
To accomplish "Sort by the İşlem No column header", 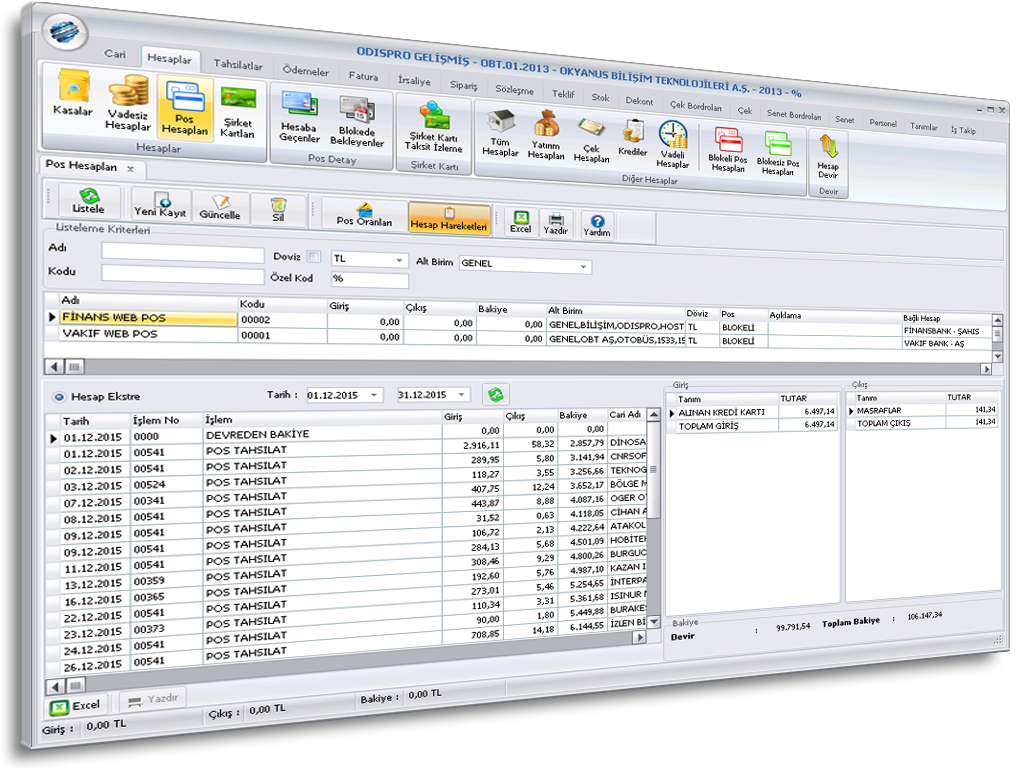I will pos(156,421).
